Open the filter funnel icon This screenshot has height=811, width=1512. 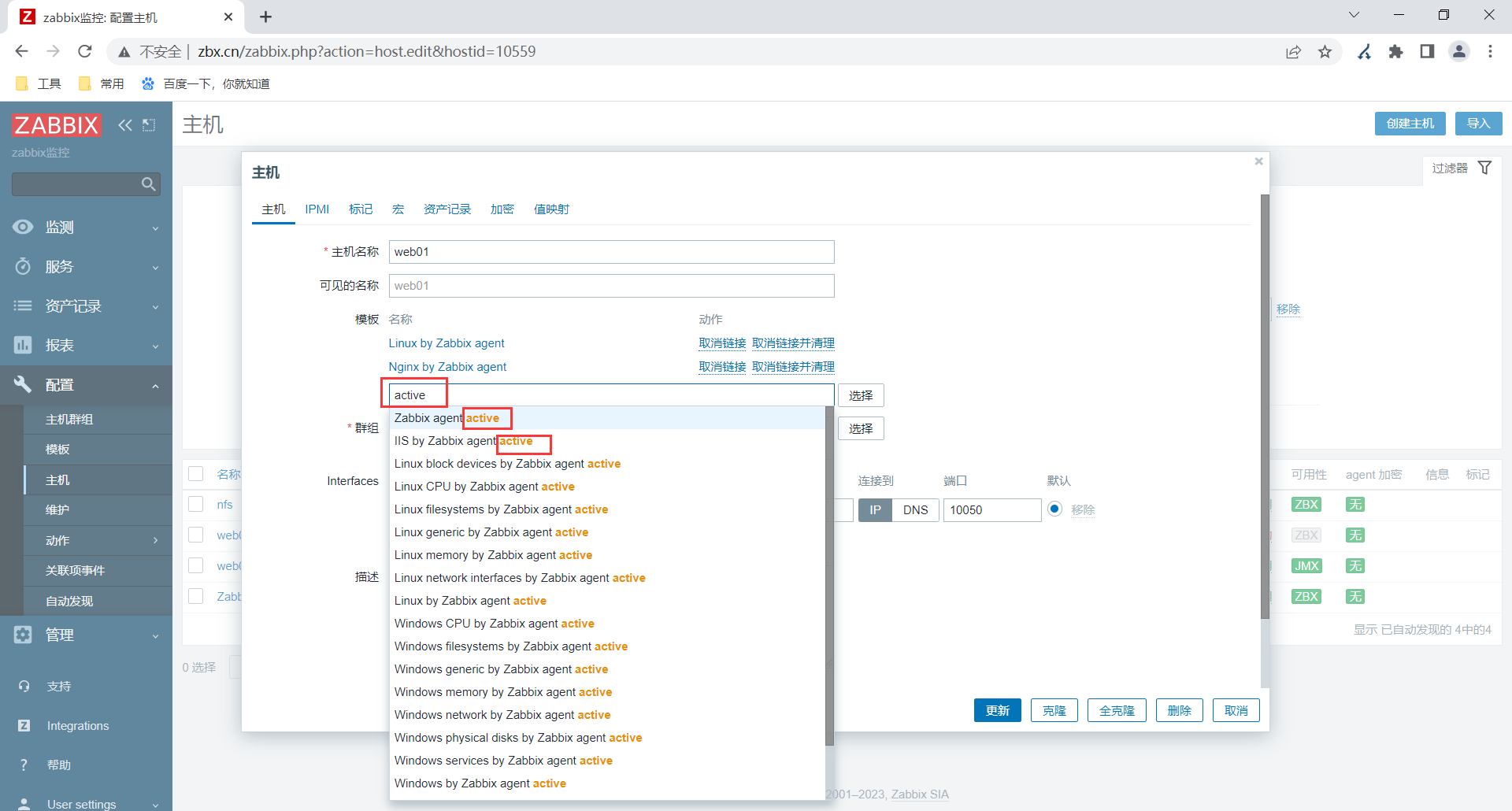pos(1484,168)
